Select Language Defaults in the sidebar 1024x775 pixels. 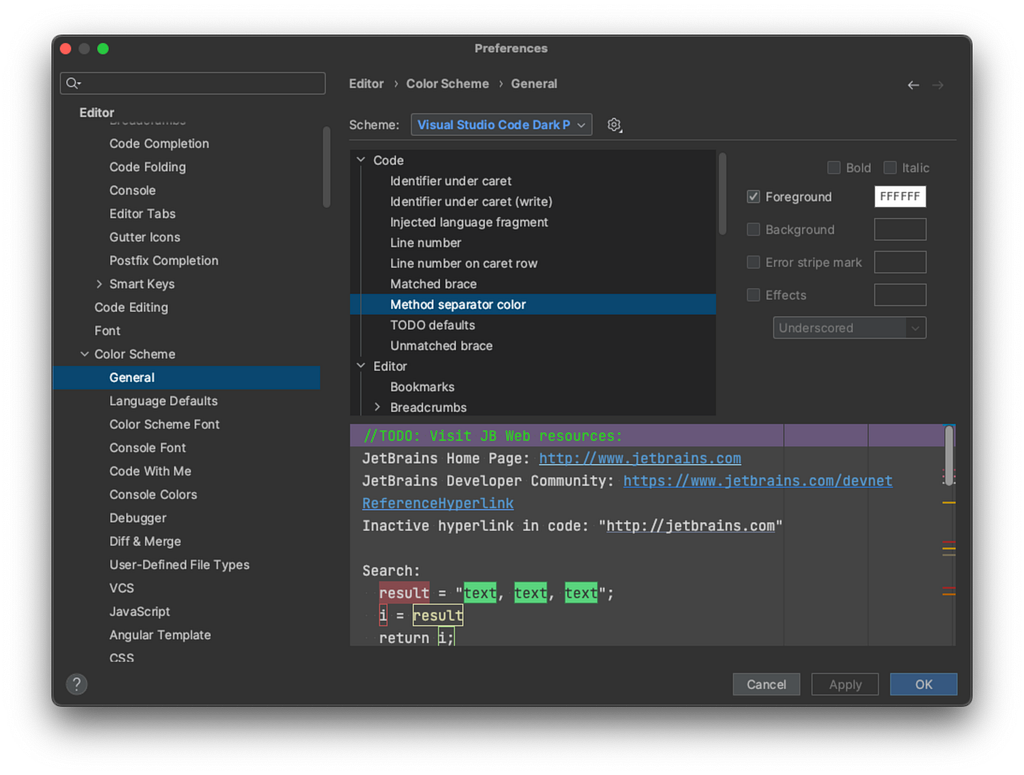pyautogui.click(x=163, y=401)
